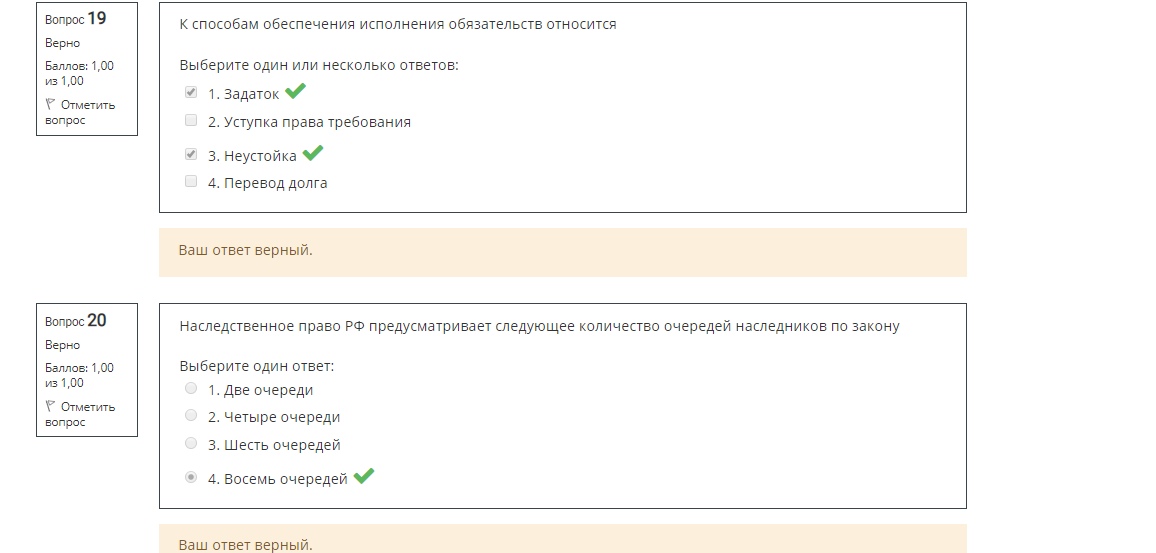1156x553 pixels.
Task: Click the flag icon in question 19 box
Action: pyautogui.click(x=50, y=105)
